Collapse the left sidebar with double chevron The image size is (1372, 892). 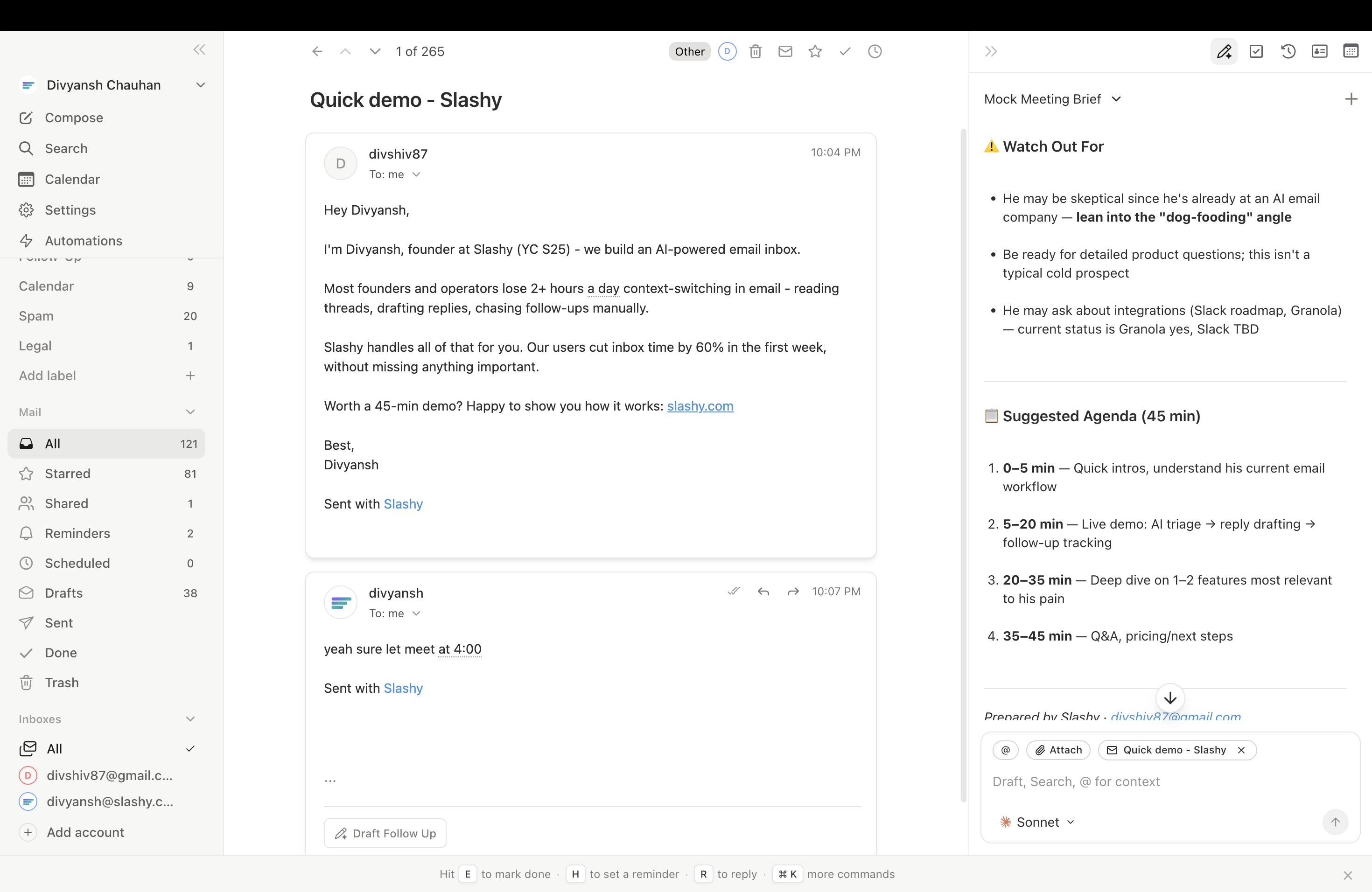199,50
